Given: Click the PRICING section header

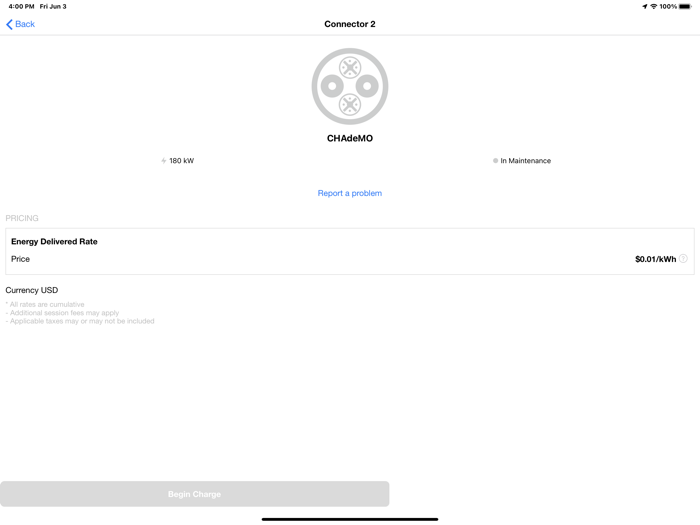Looking at the screenshot, I should [x=22, y=218].
